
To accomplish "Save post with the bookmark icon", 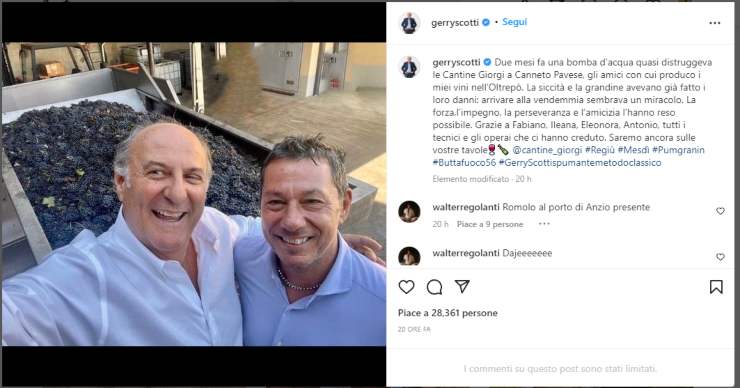I will click(x=716, y=287).
